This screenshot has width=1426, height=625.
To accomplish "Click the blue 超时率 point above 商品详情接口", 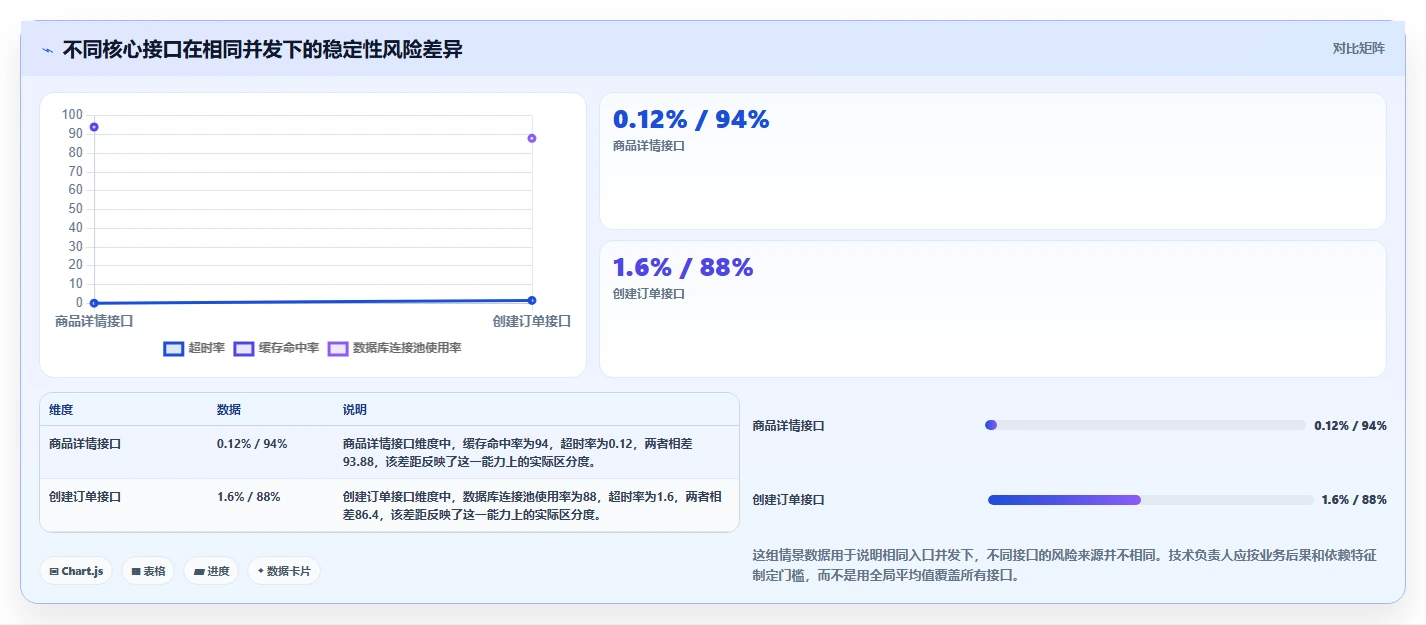I will point(94,303).
